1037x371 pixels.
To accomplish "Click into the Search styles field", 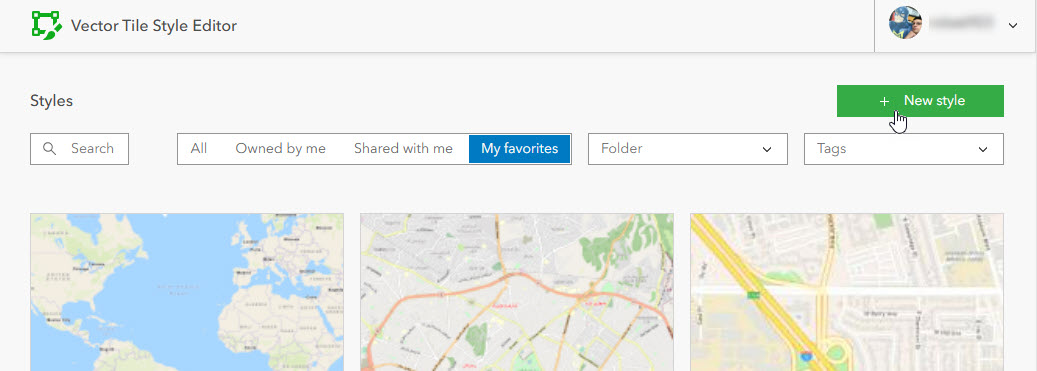I will coord(79,149).
